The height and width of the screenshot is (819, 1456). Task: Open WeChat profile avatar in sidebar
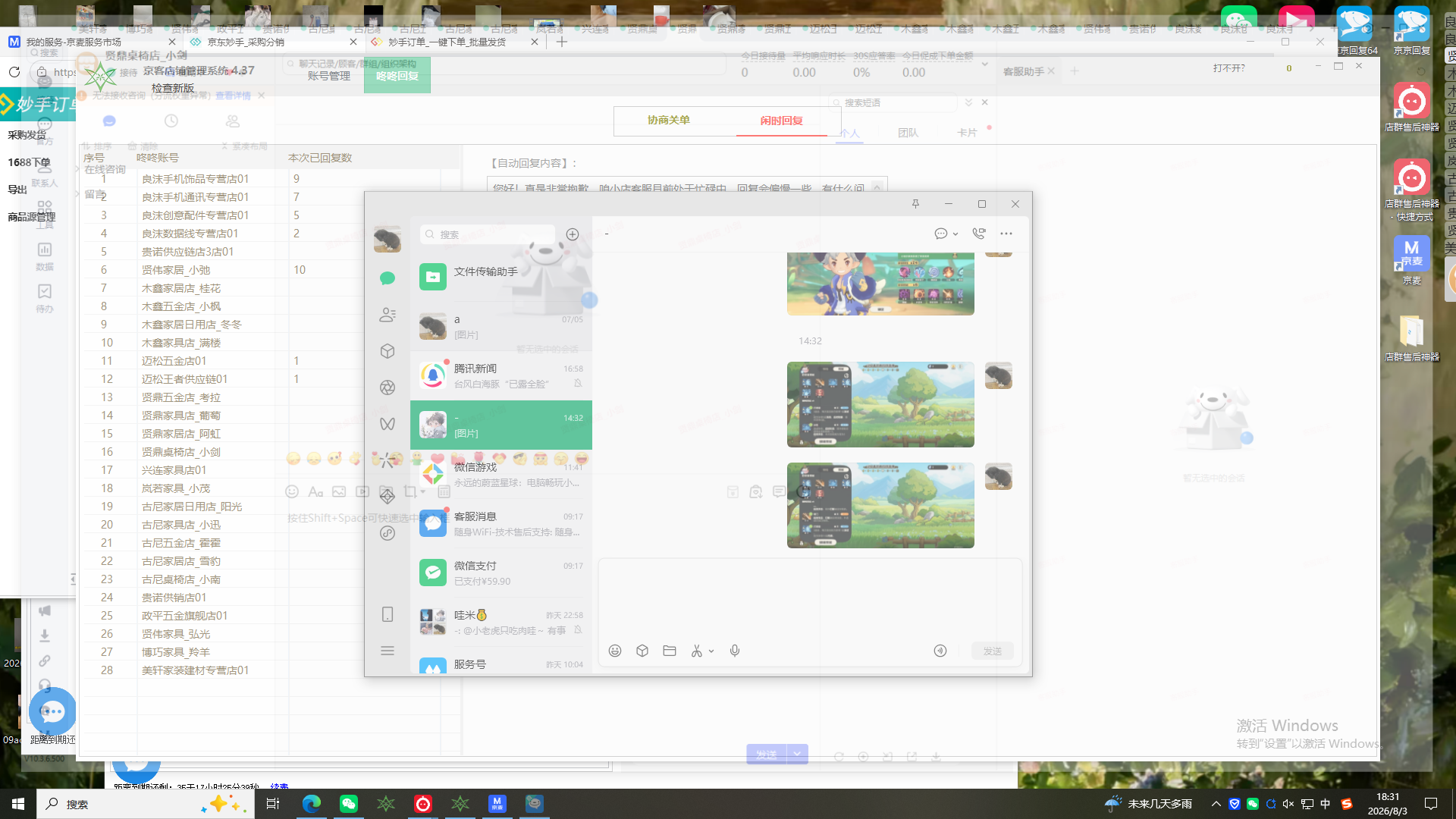(x=388, y=240)
